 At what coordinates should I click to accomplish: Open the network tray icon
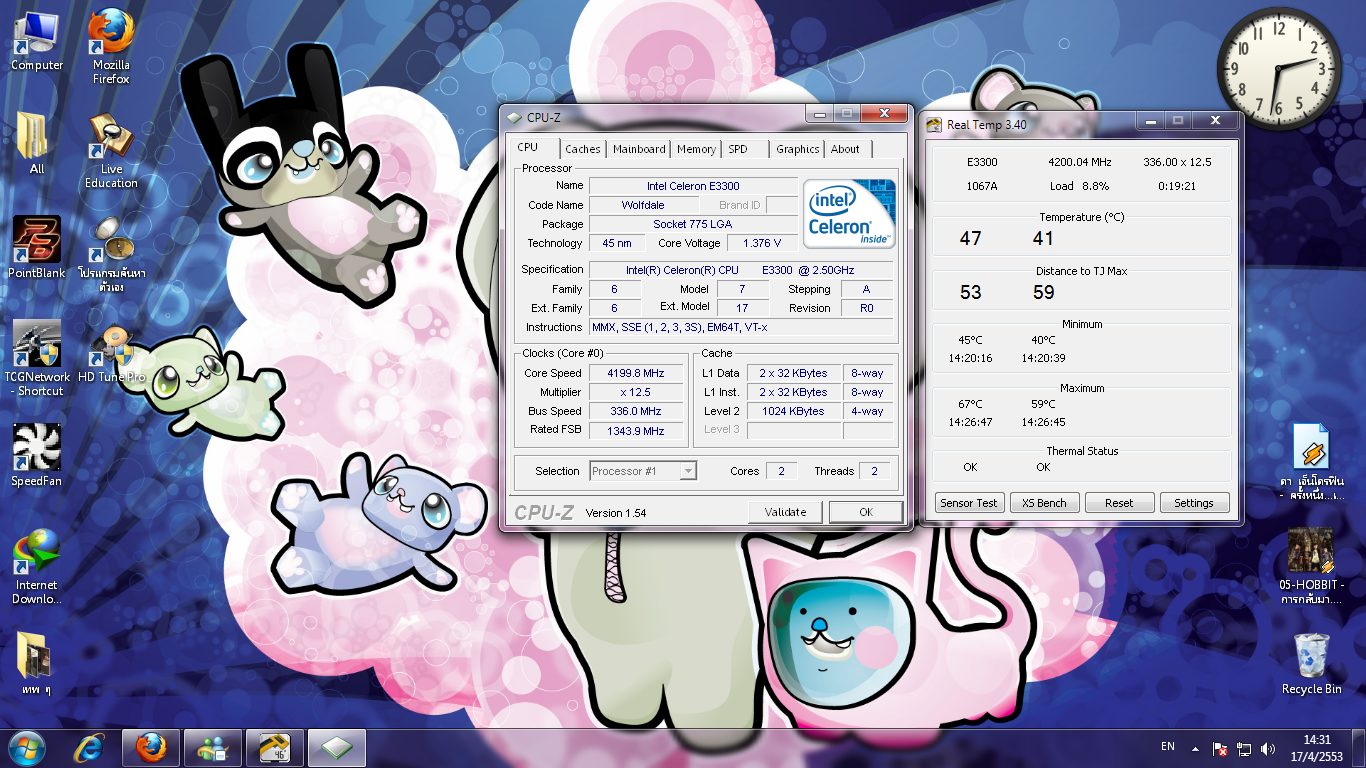tap(1244, 749)
